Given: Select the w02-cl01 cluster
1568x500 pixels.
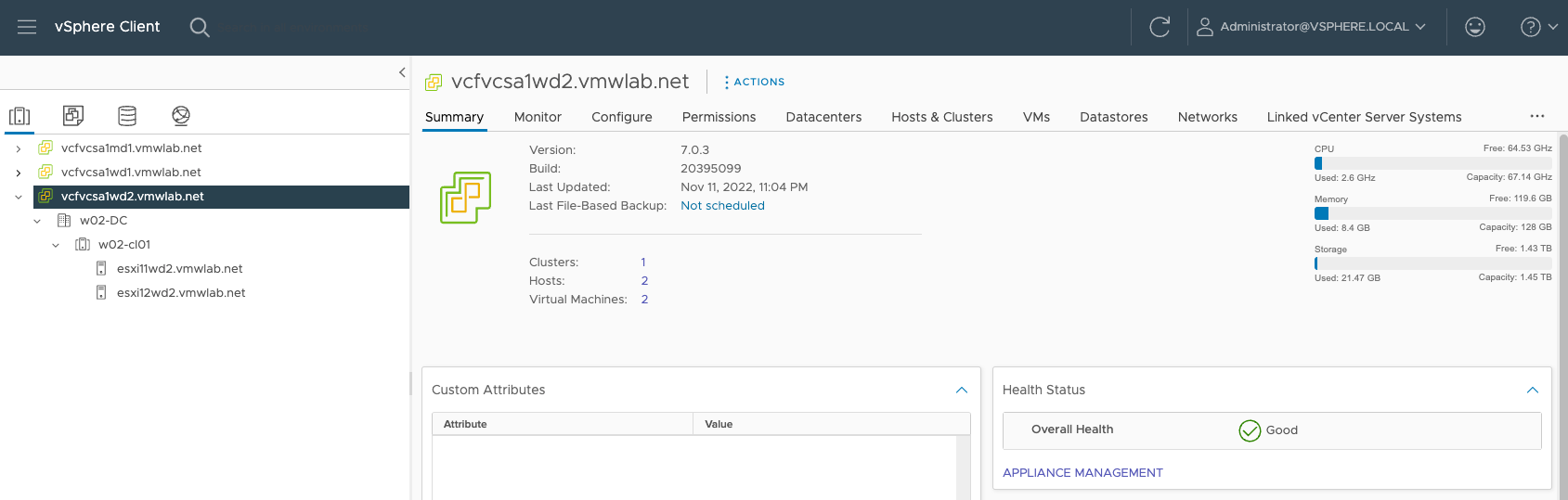Looking at the screenshot, I should (x=124, y=244).
